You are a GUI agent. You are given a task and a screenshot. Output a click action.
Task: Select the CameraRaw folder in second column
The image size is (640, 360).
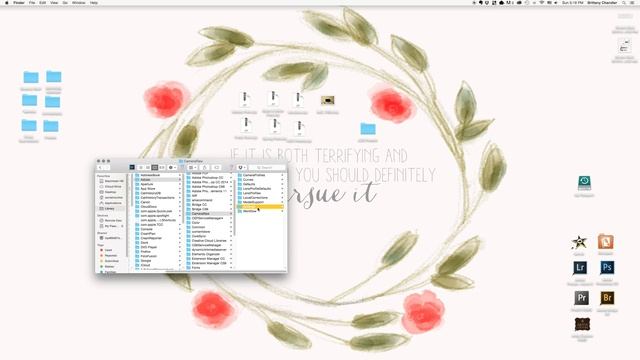tap(209, 213)
